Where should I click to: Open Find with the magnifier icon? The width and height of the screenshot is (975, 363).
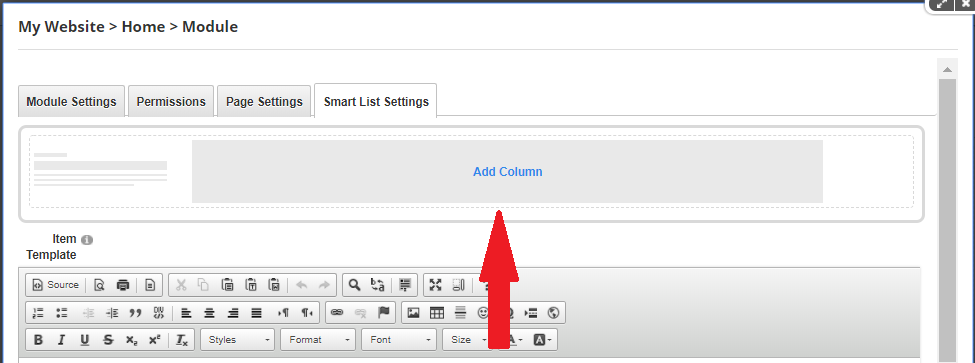(354, 285)
